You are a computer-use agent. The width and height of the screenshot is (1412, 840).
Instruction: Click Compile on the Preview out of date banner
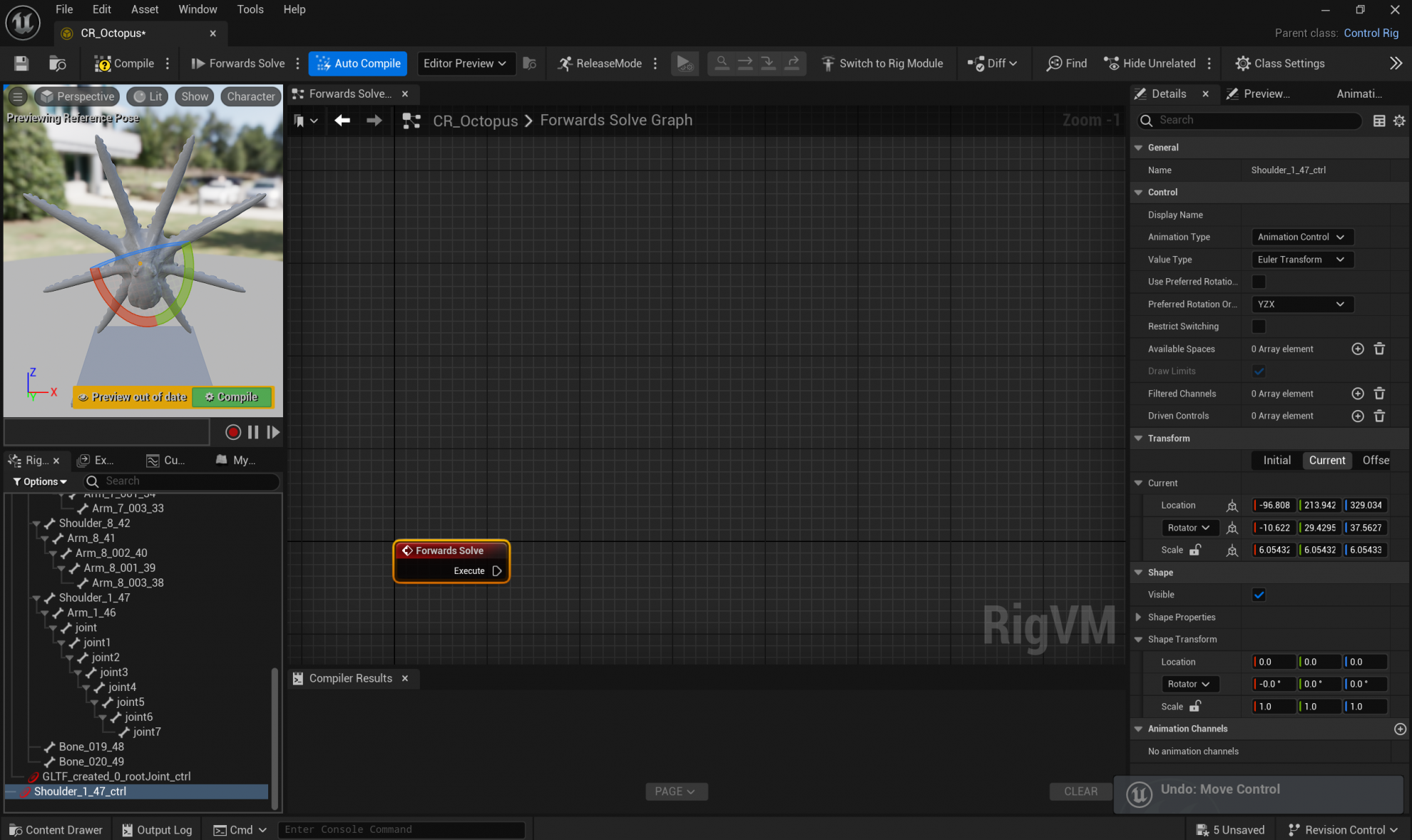tap(232, 397)
